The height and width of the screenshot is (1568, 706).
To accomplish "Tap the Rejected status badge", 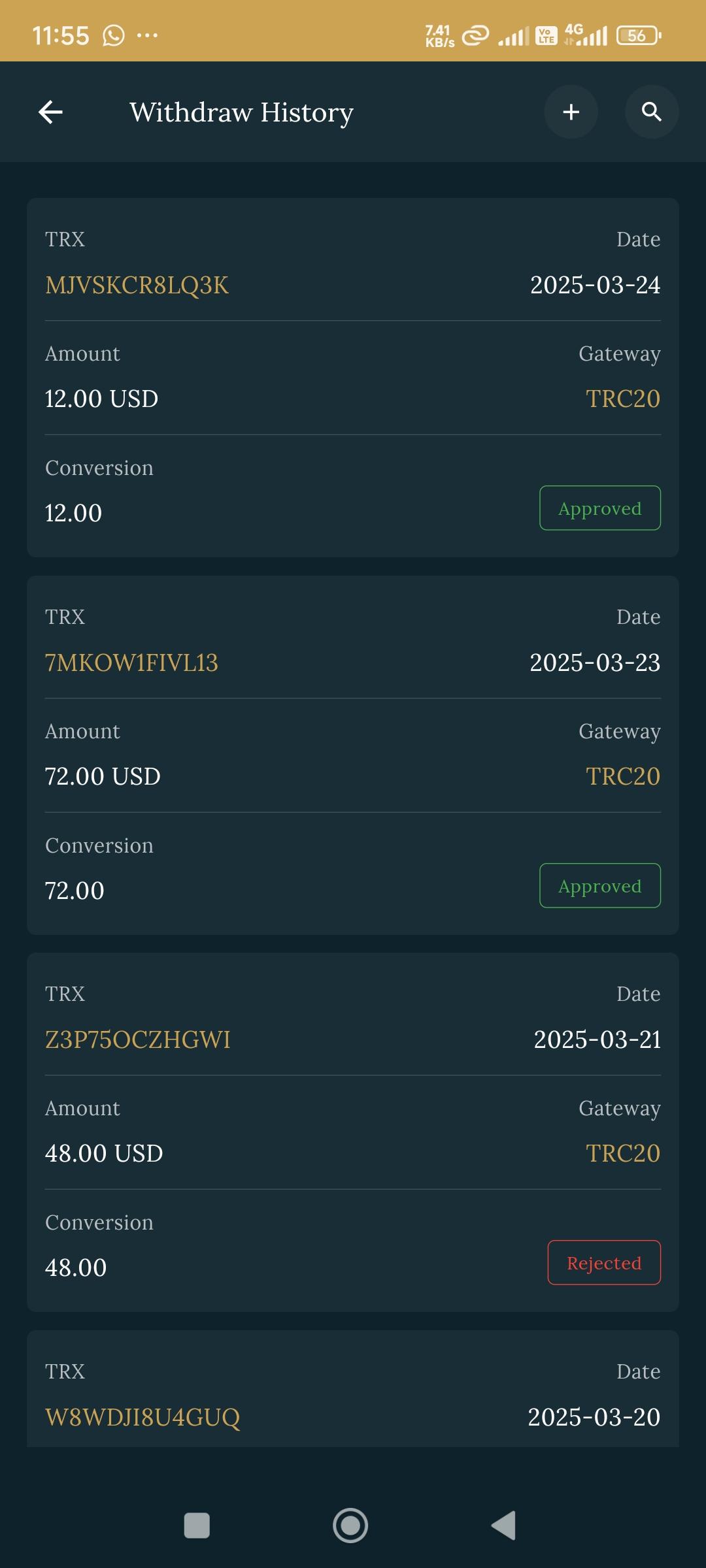I will [603, 1263].
